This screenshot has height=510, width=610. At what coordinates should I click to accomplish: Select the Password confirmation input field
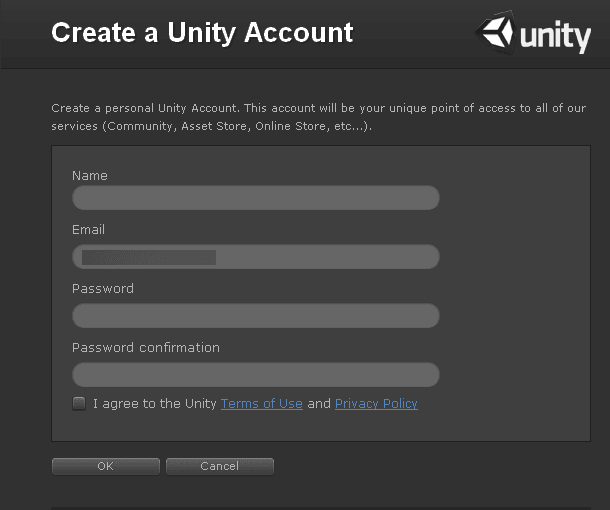pos(255,375)
